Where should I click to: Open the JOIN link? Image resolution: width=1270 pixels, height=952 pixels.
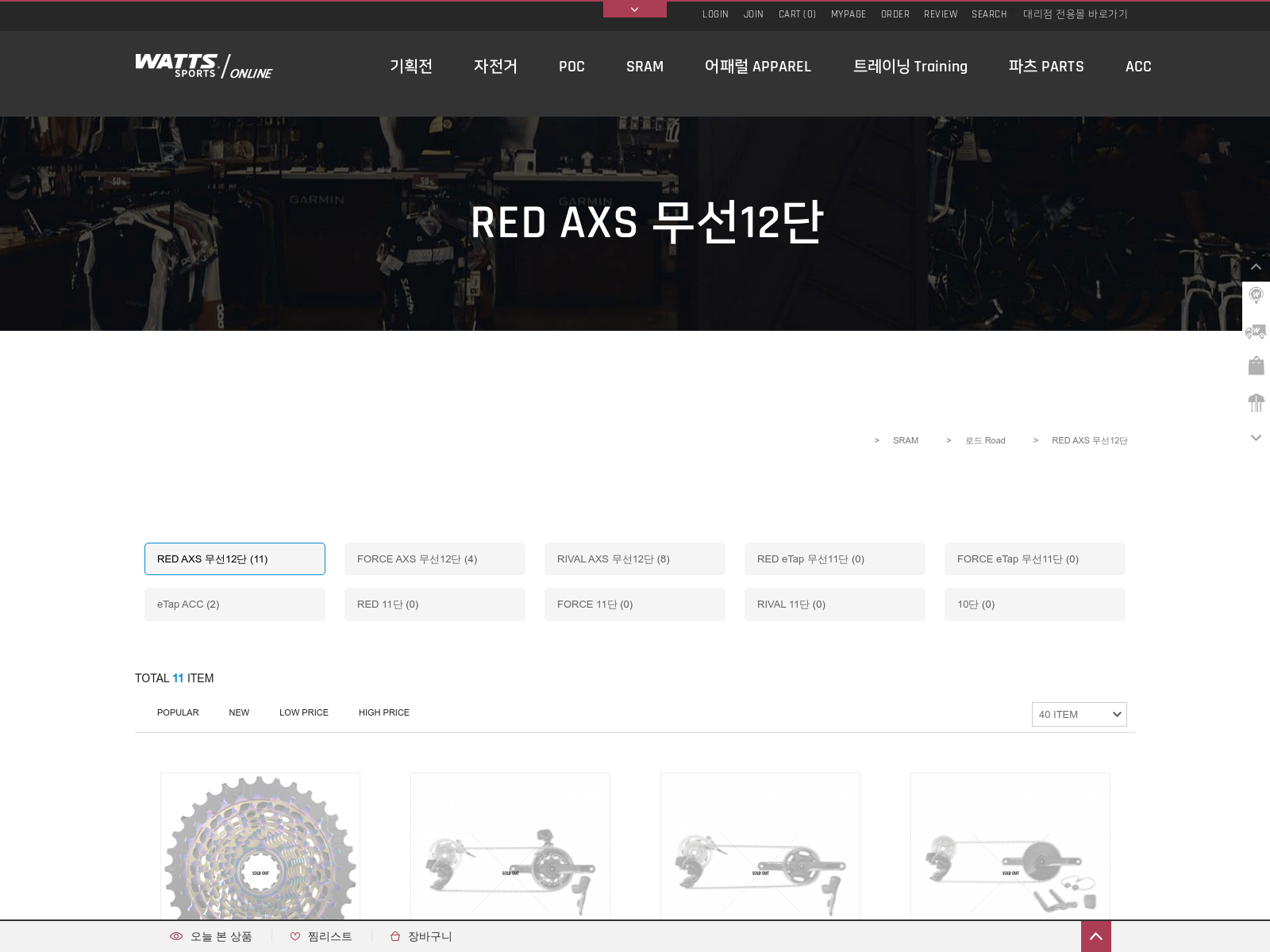click(x=753, y=14)
